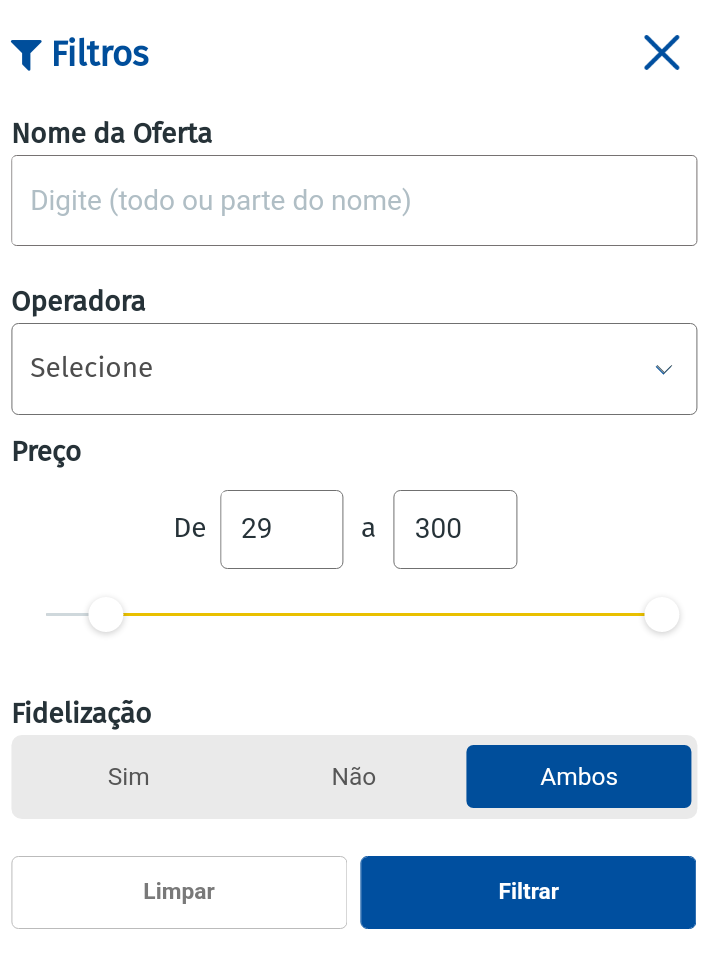Click the funnel filter icon
Screen dimensions: 705x969
[x=26, y=54]
